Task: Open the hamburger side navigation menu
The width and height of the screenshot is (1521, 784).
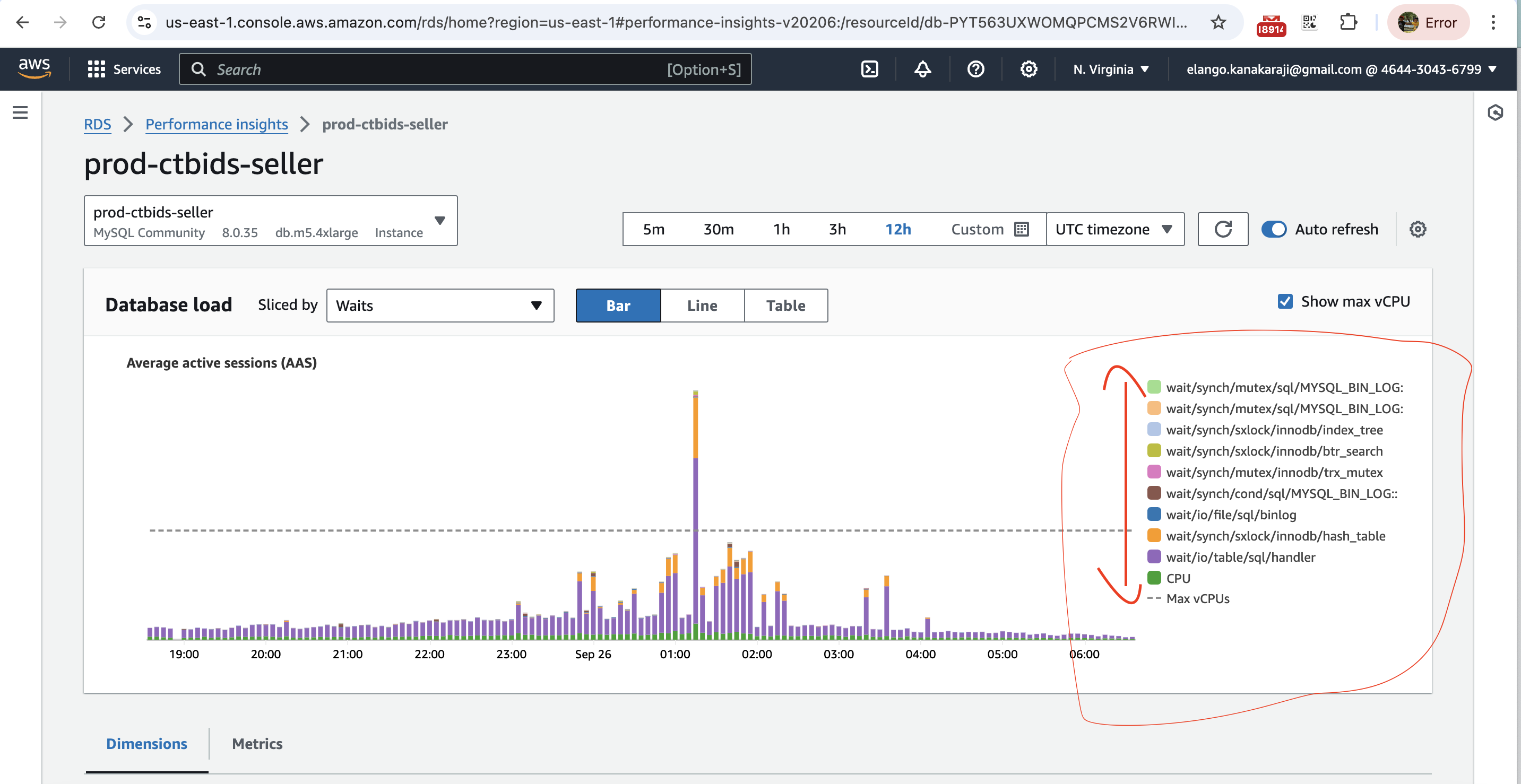Action: pos(20,112)
